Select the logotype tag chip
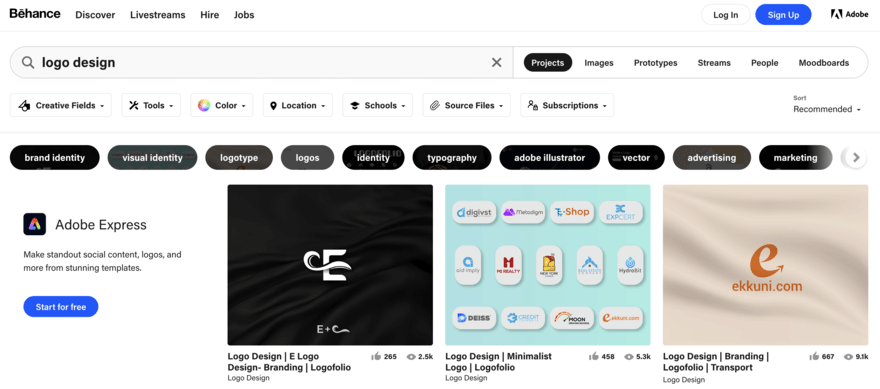880x389 pixels. (239, 158)
